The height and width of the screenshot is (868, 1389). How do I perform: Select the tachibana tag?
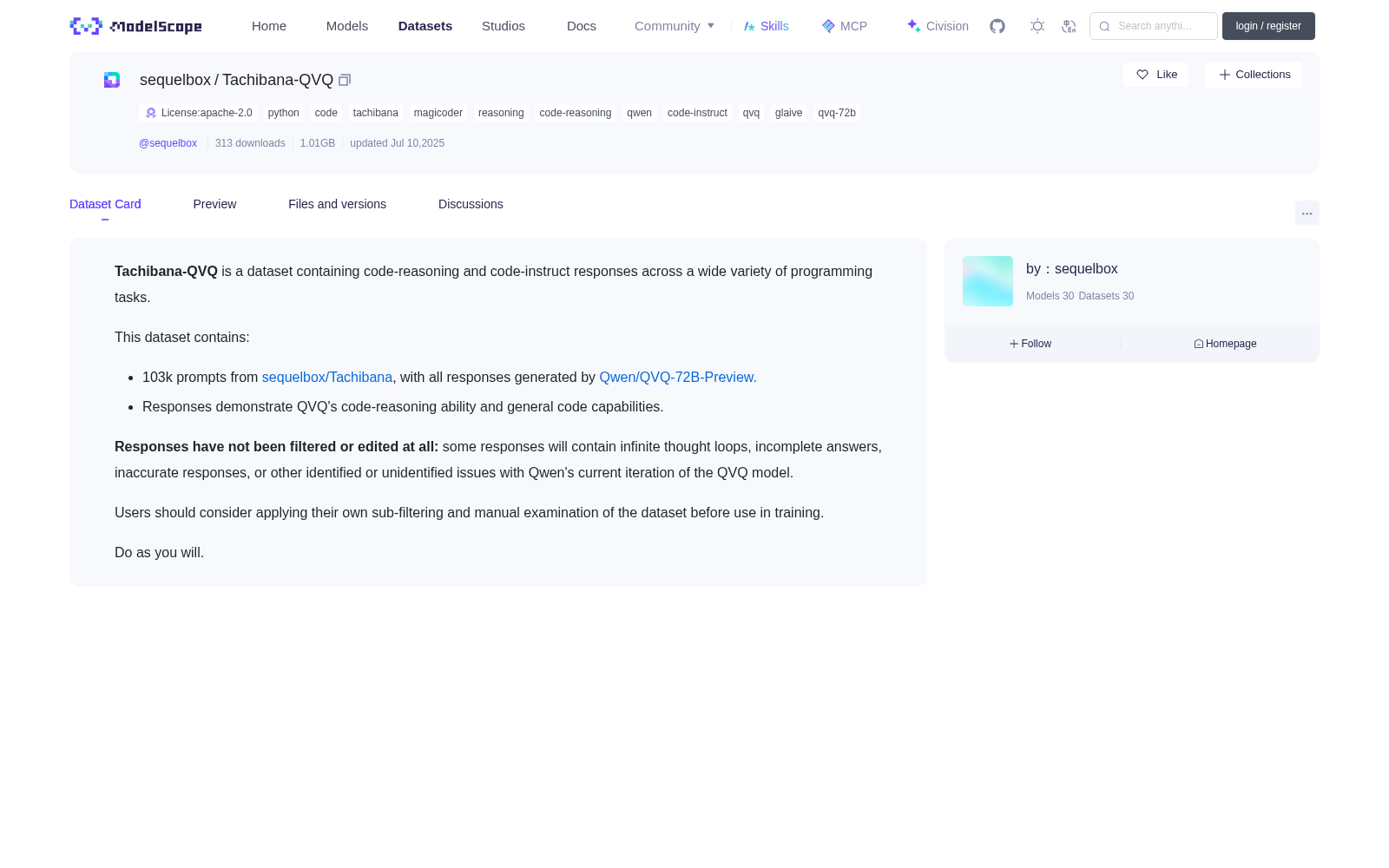tap(376, 113)
